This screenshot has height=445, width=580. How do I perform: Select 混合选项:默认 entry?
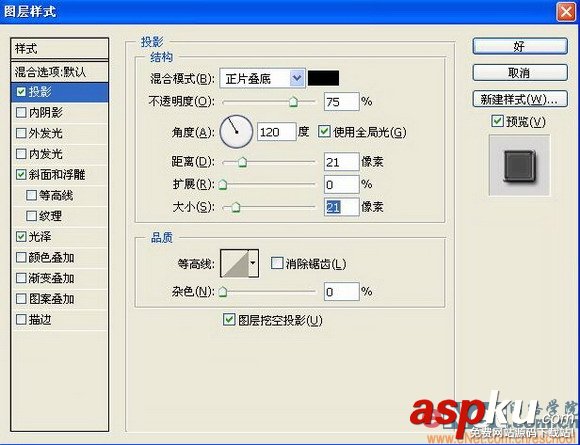point(60,72)
